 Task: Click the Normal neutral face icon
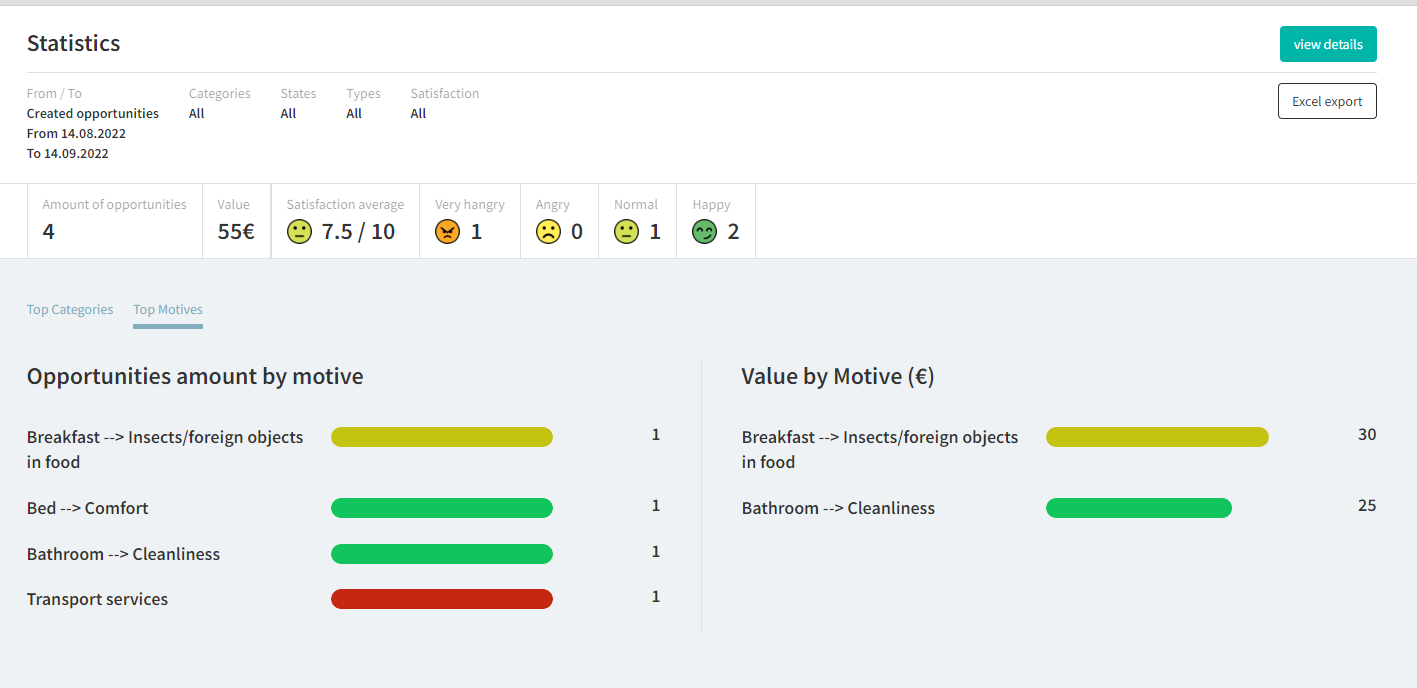click(626, 232)
